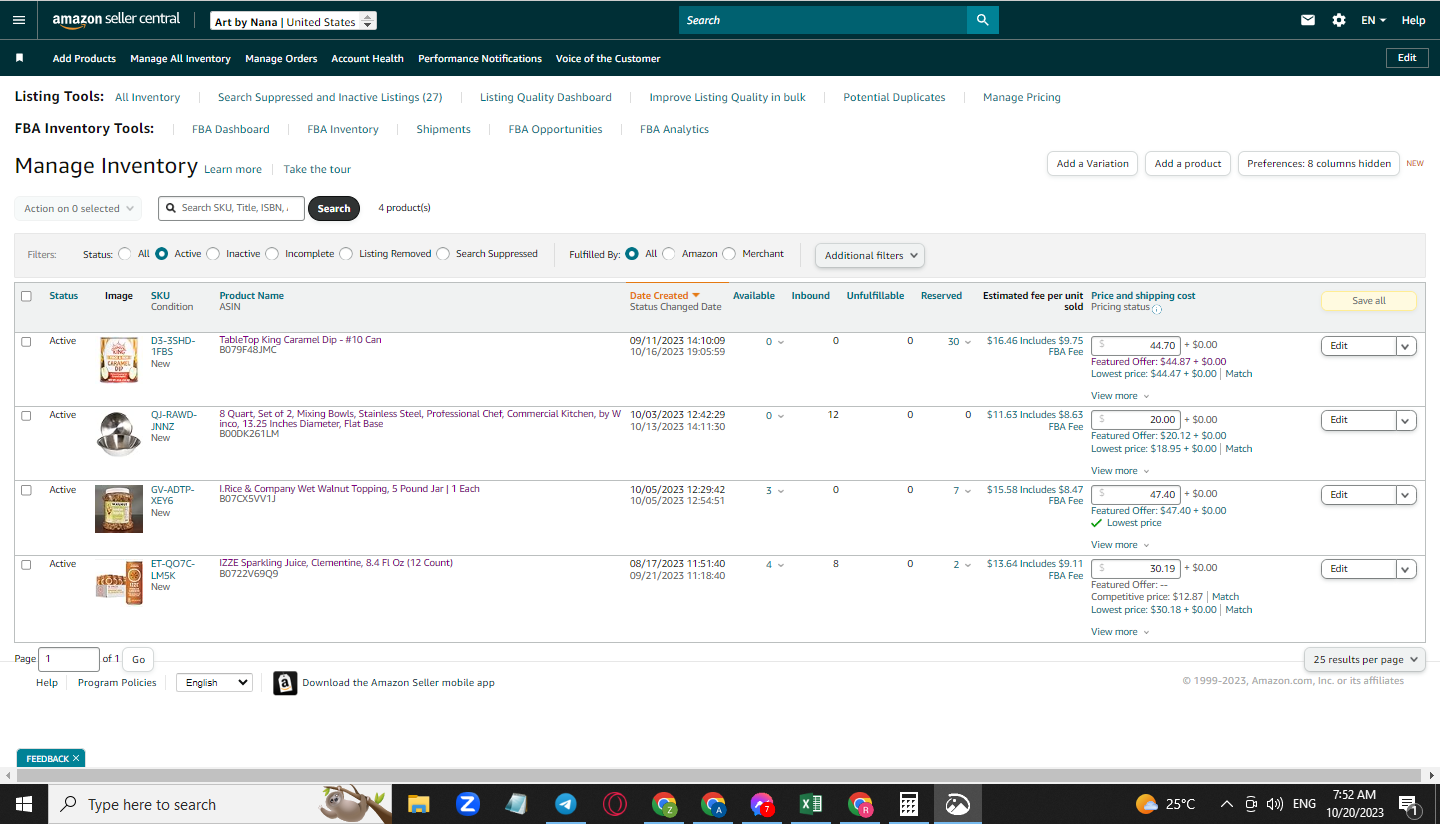Open the EN language dropdown in header

point(1373,20)
